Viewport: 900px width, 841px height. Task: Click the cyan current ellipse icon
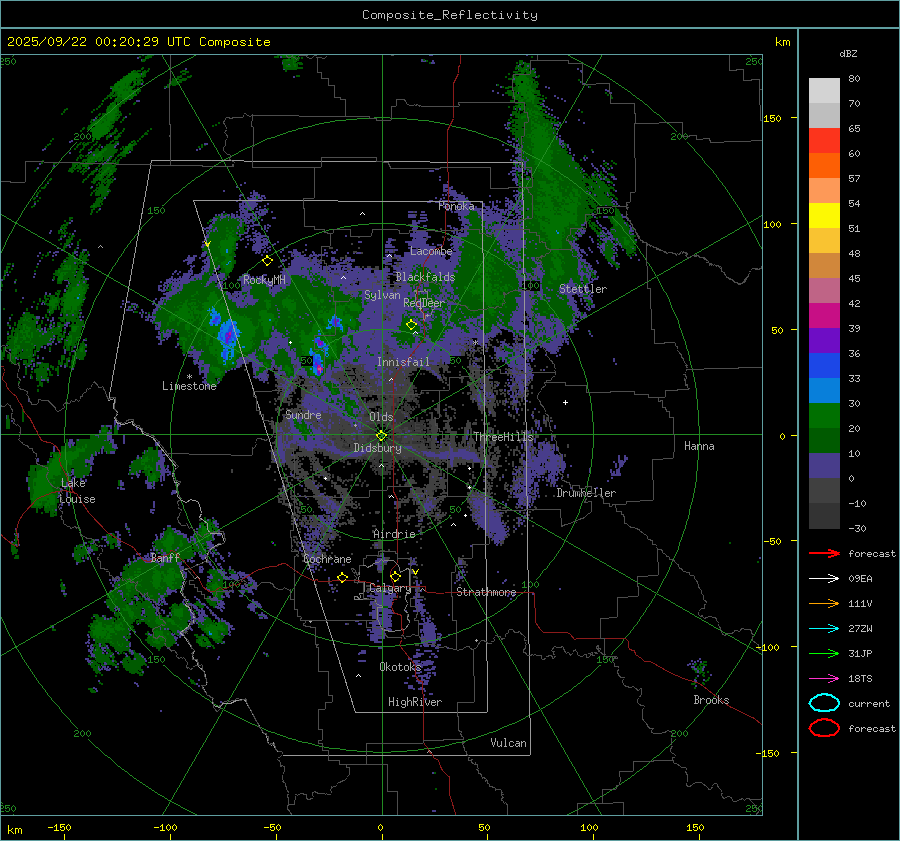823,703
